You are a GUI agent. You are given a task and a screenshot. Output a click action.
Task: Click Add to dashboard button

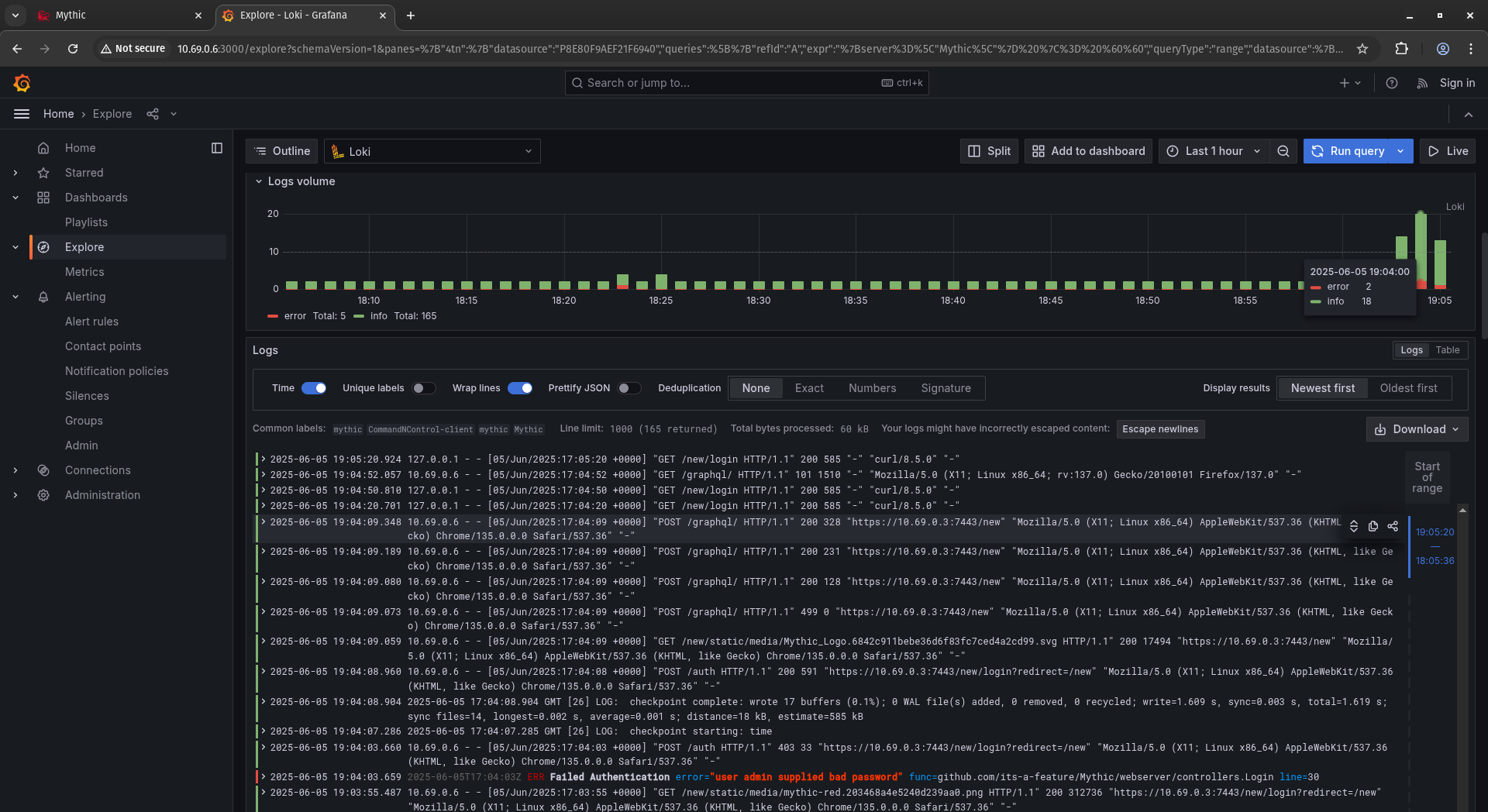(1088, 151)
